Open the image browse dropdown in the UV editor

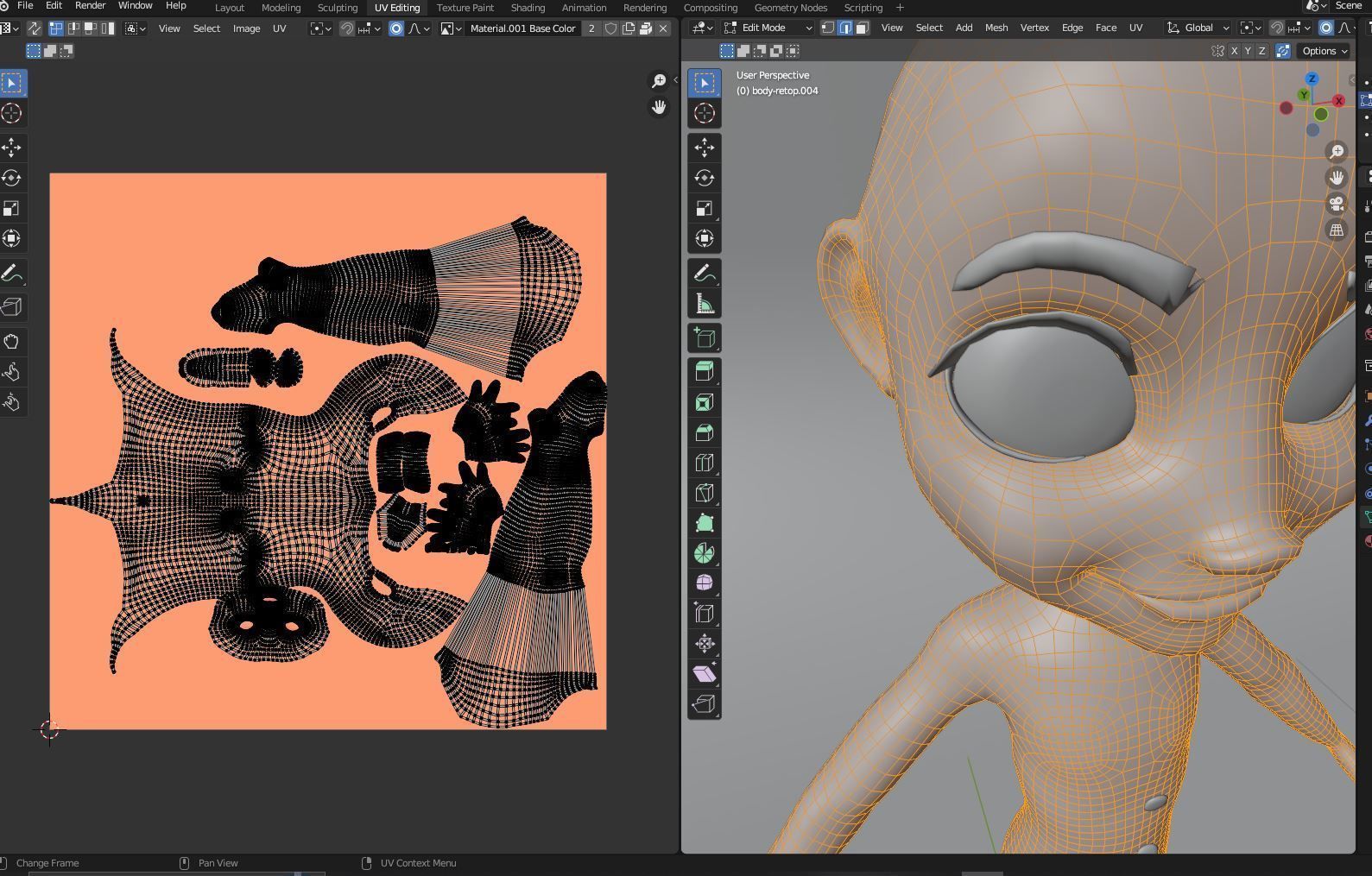pos(451,28)
